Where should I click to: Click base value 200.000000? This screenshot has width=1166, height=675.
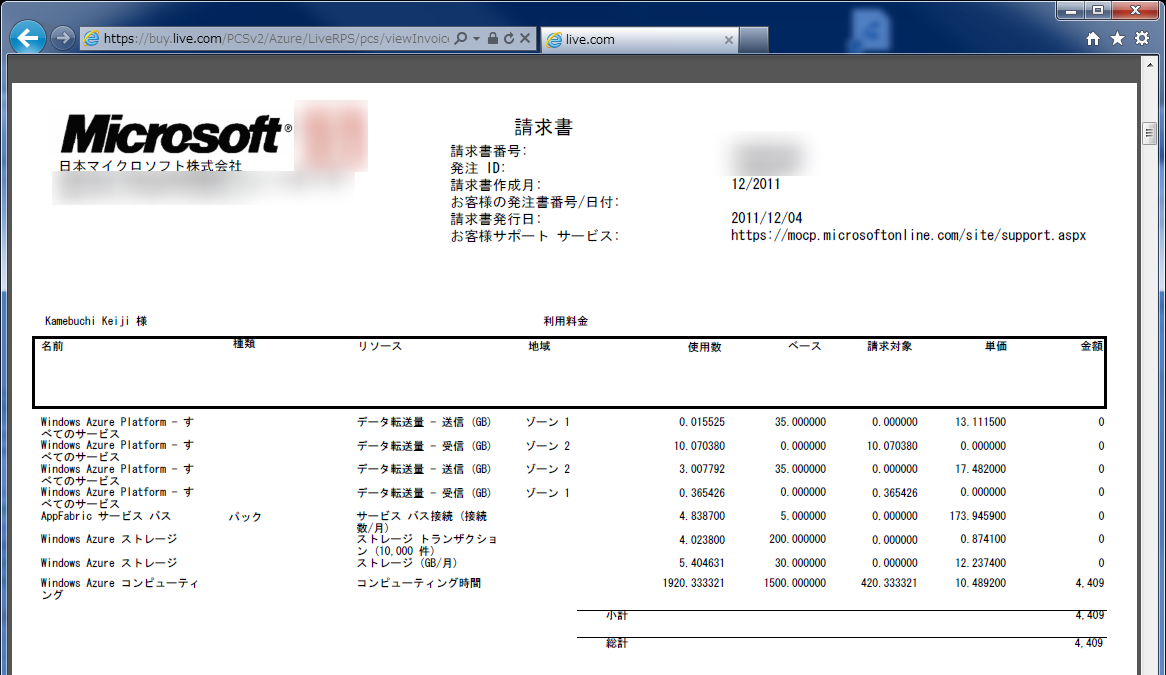pos(797,539)
